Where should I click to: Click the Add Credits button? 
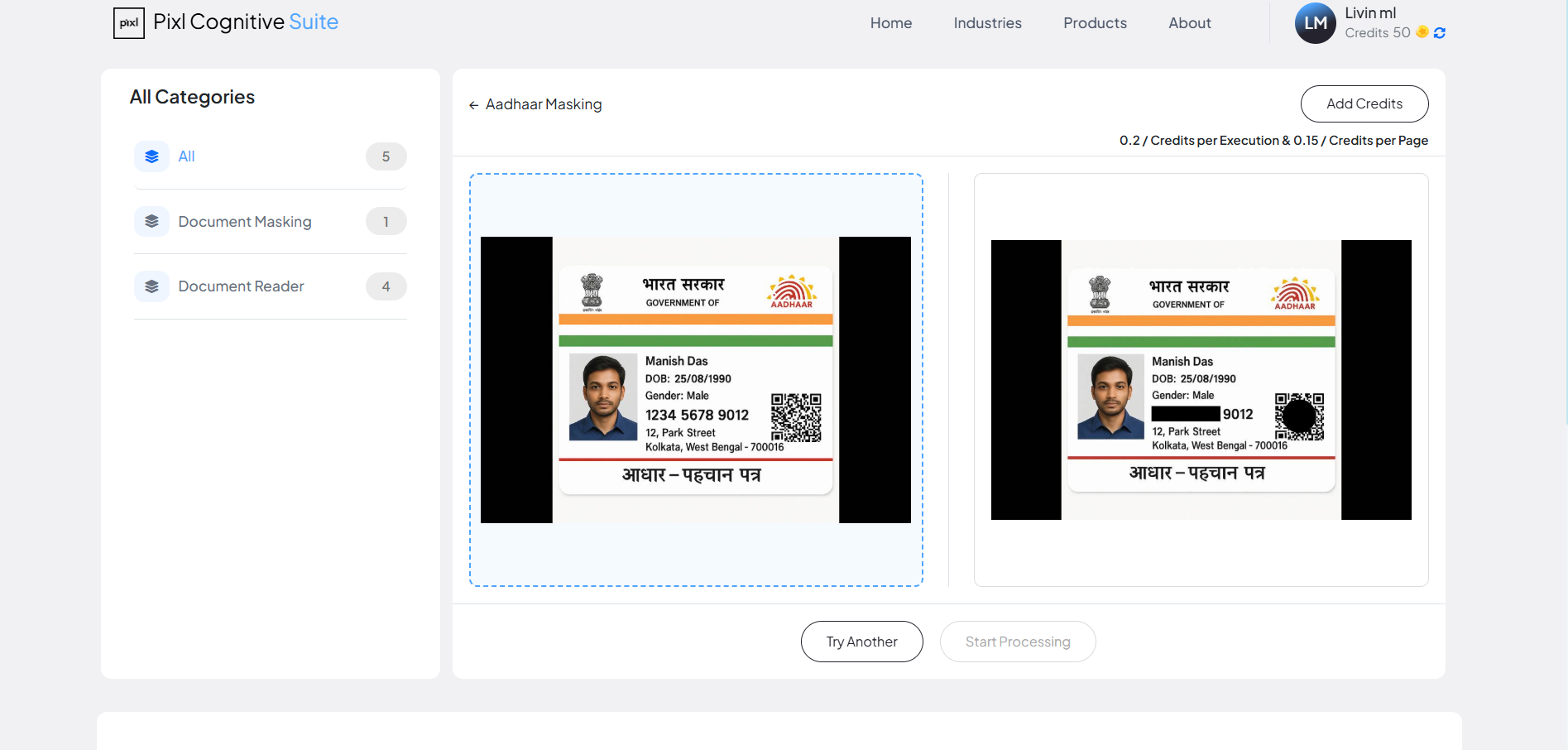pyautogui.click(x=1364, y=103)
